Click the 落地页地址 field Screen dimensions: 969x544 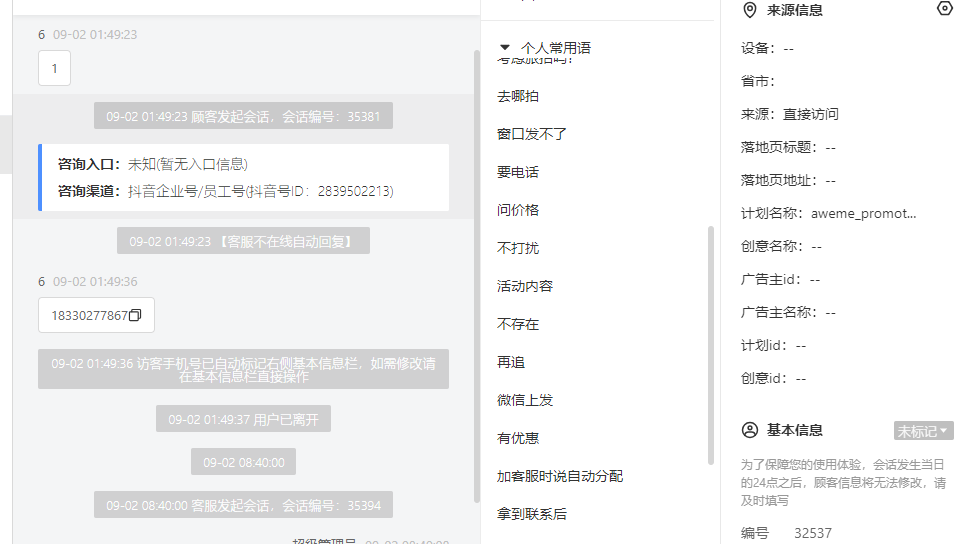click(x=788, y=181)
